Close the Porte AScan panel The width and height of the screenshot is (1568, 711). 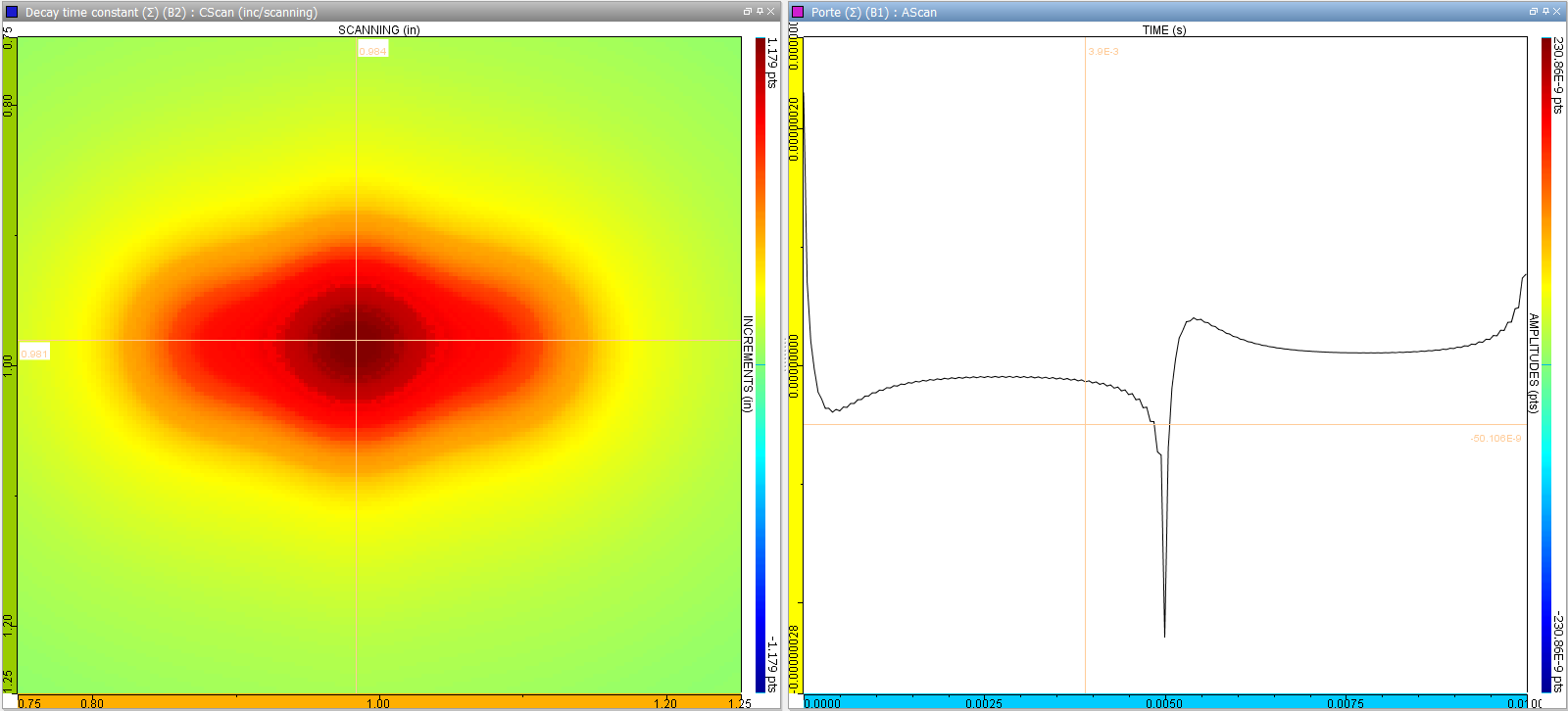1557,12
